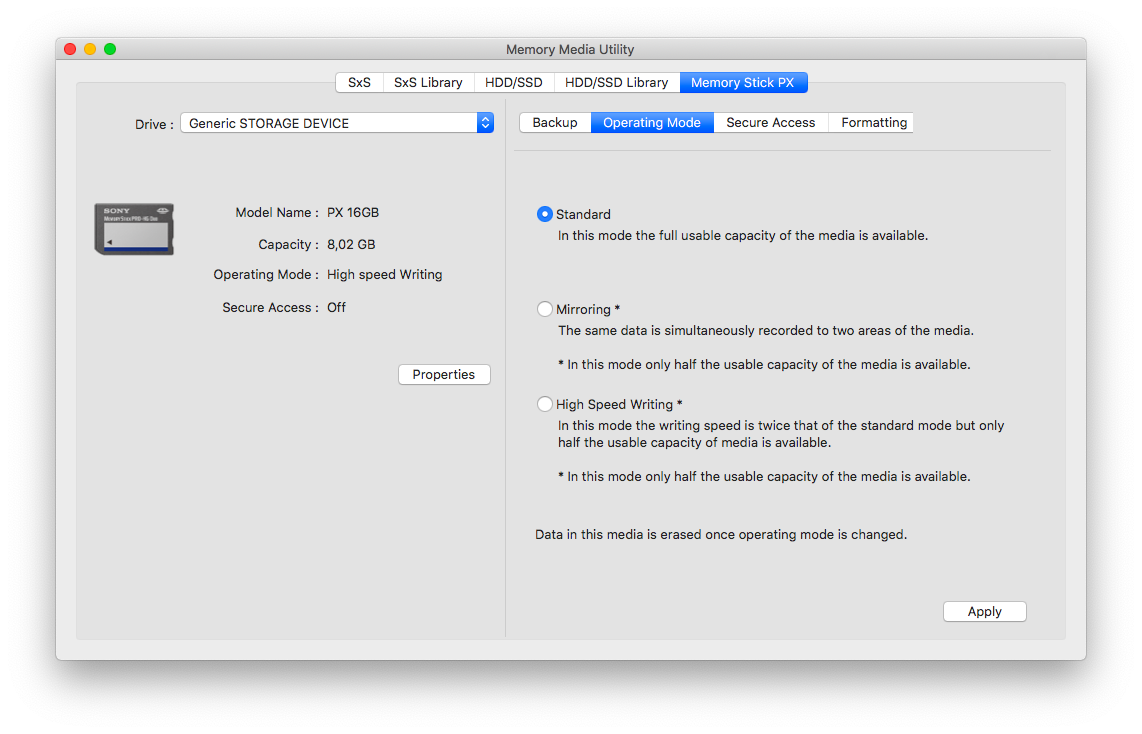Screen dimensions: 1142x734
Task: Click the 'PX 16GB' model name value
Action: (x=353, y=213)
